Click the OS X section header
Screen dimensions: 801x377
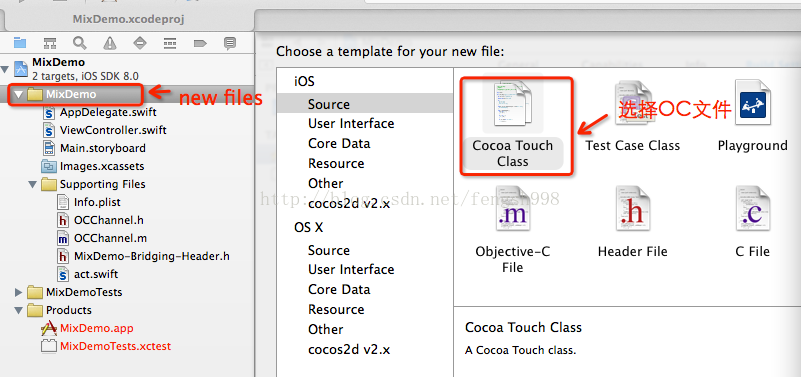[309, 227]
